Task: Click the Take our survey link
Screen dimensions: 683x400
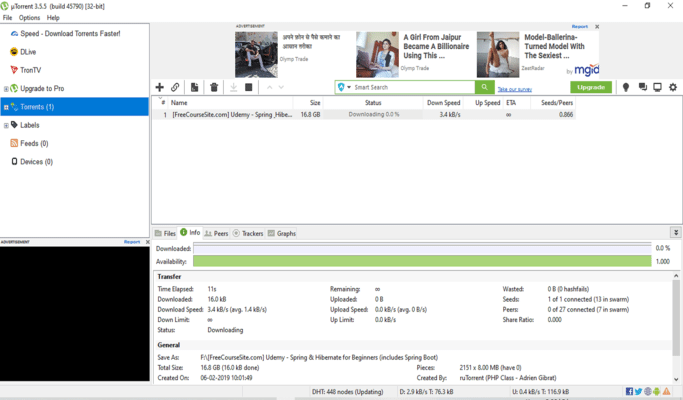Action: coord(515,89)
